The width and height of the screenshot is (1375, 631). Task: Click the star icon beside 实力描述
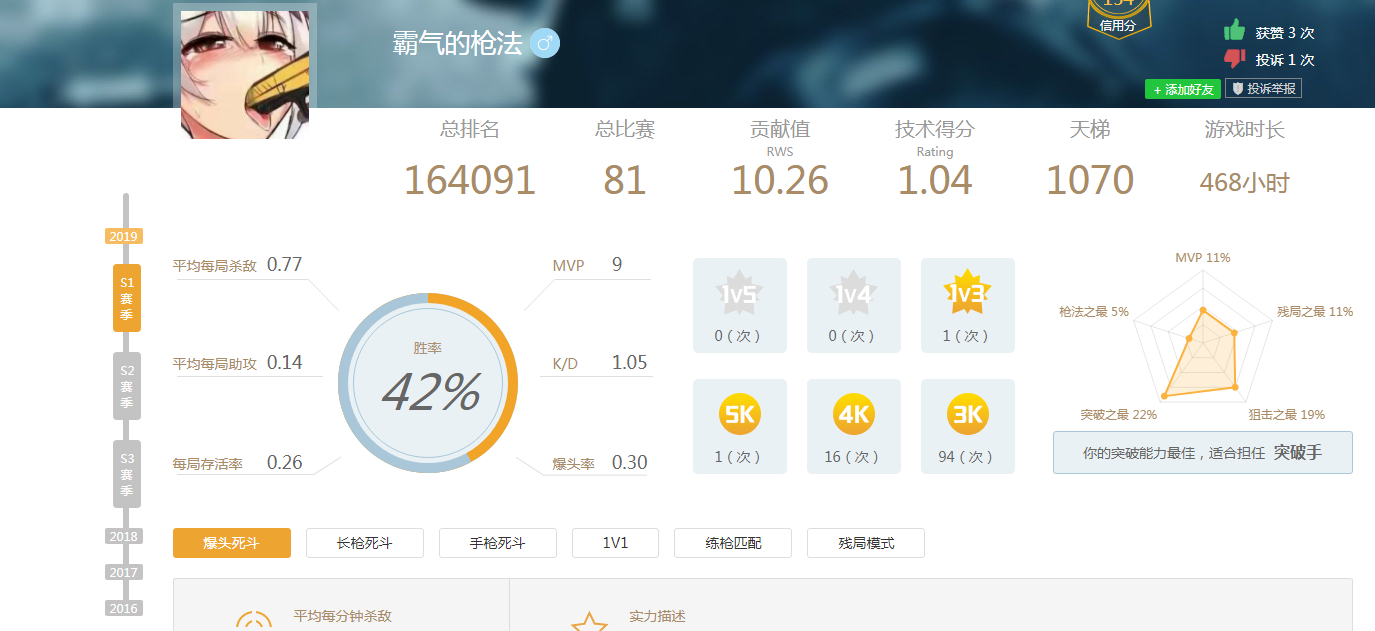pos(589,622)
